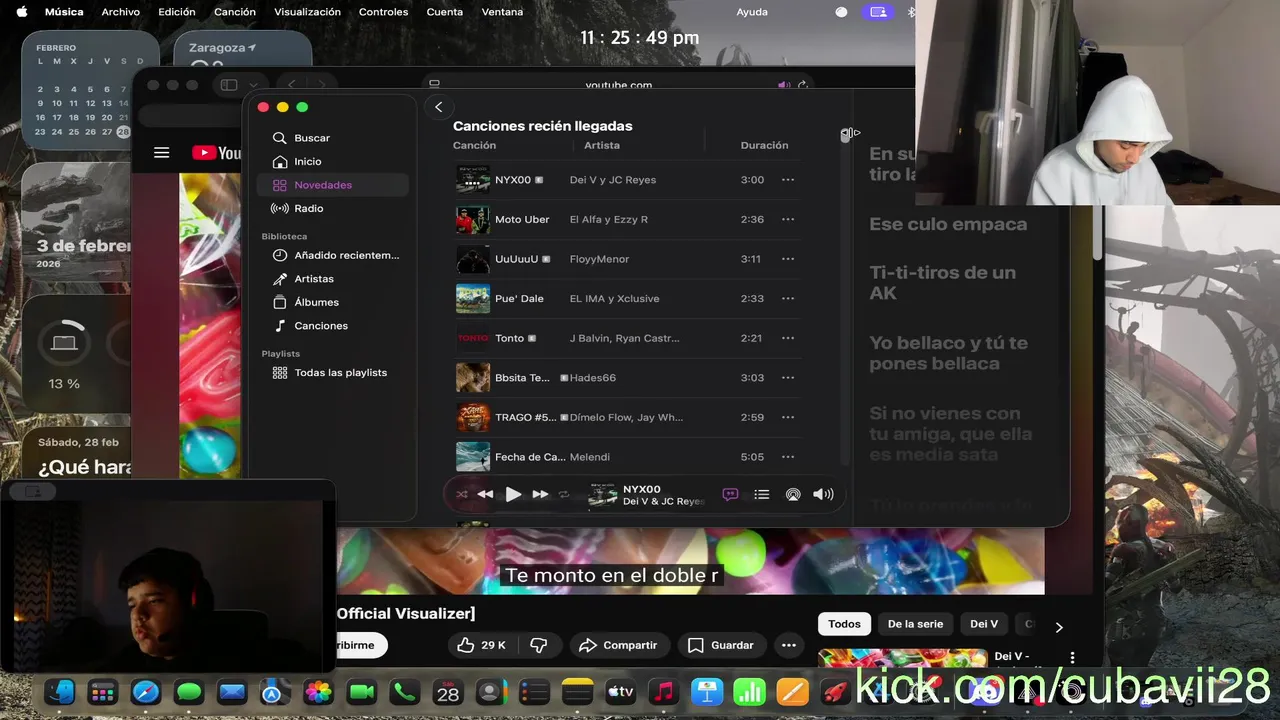Click Compartir under the YouTube video
1280x720 pixels.
point(618,645)
